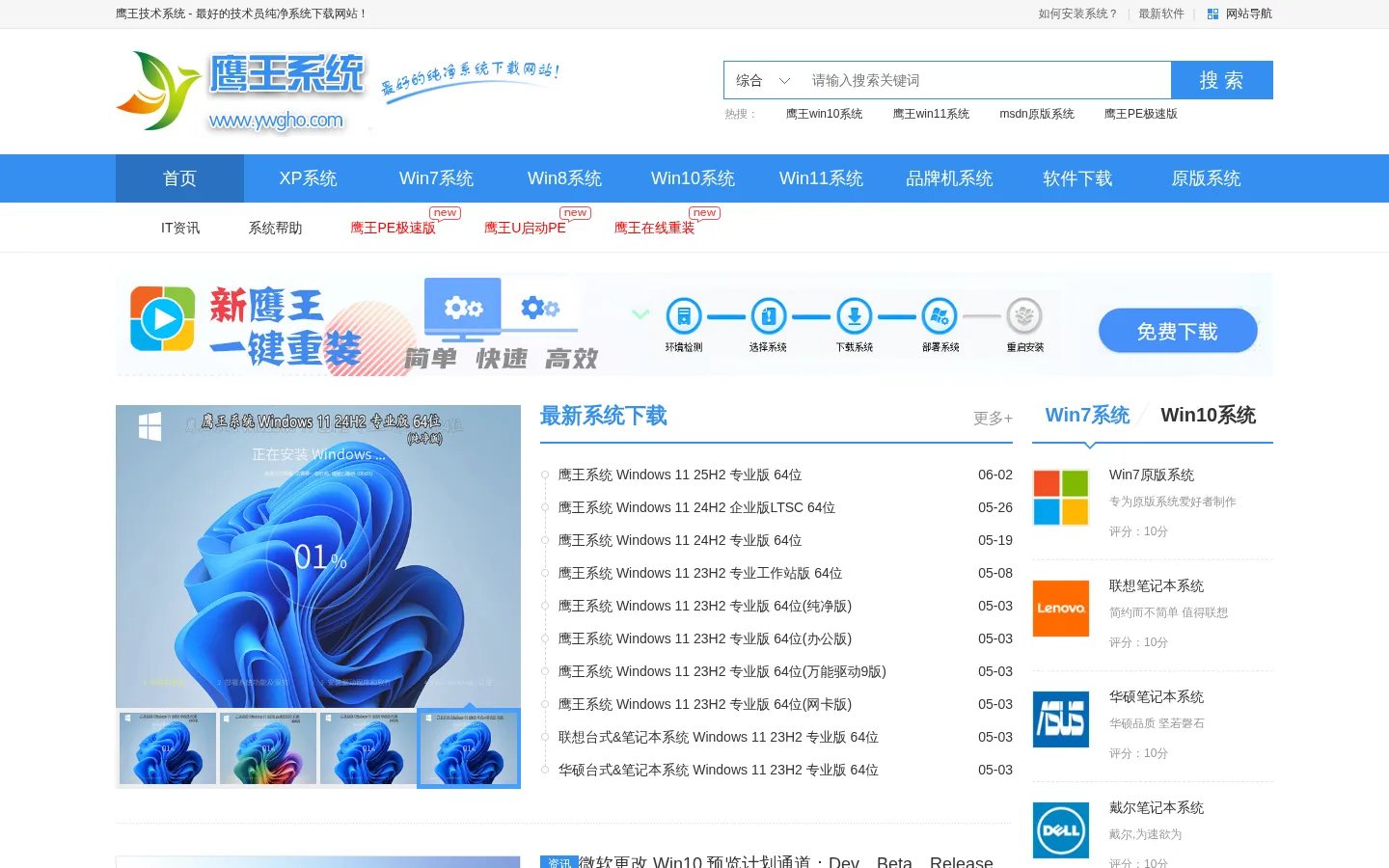Open the 鹰王在线重装 link
Viewport: 1389px width, 868px height.
pos(654,228)
